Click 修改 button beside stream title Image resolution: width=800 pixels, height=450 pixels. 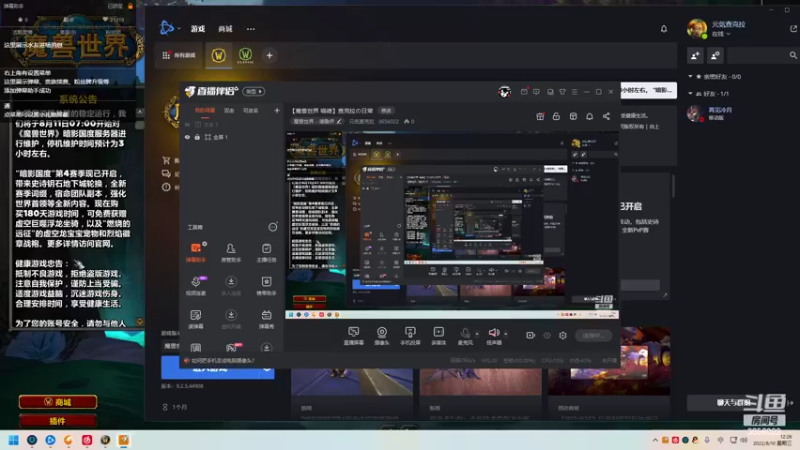(x=386, y=111)
